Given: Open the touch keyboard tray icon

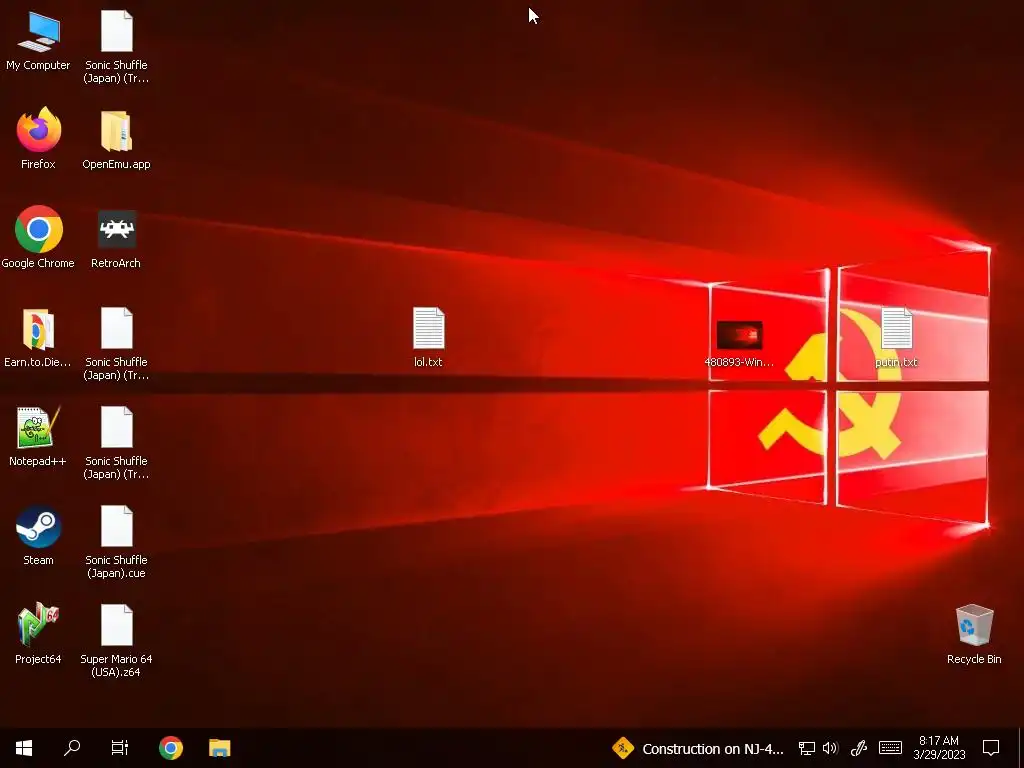Looking at the screenshot, I should click(x=890, y=748).
